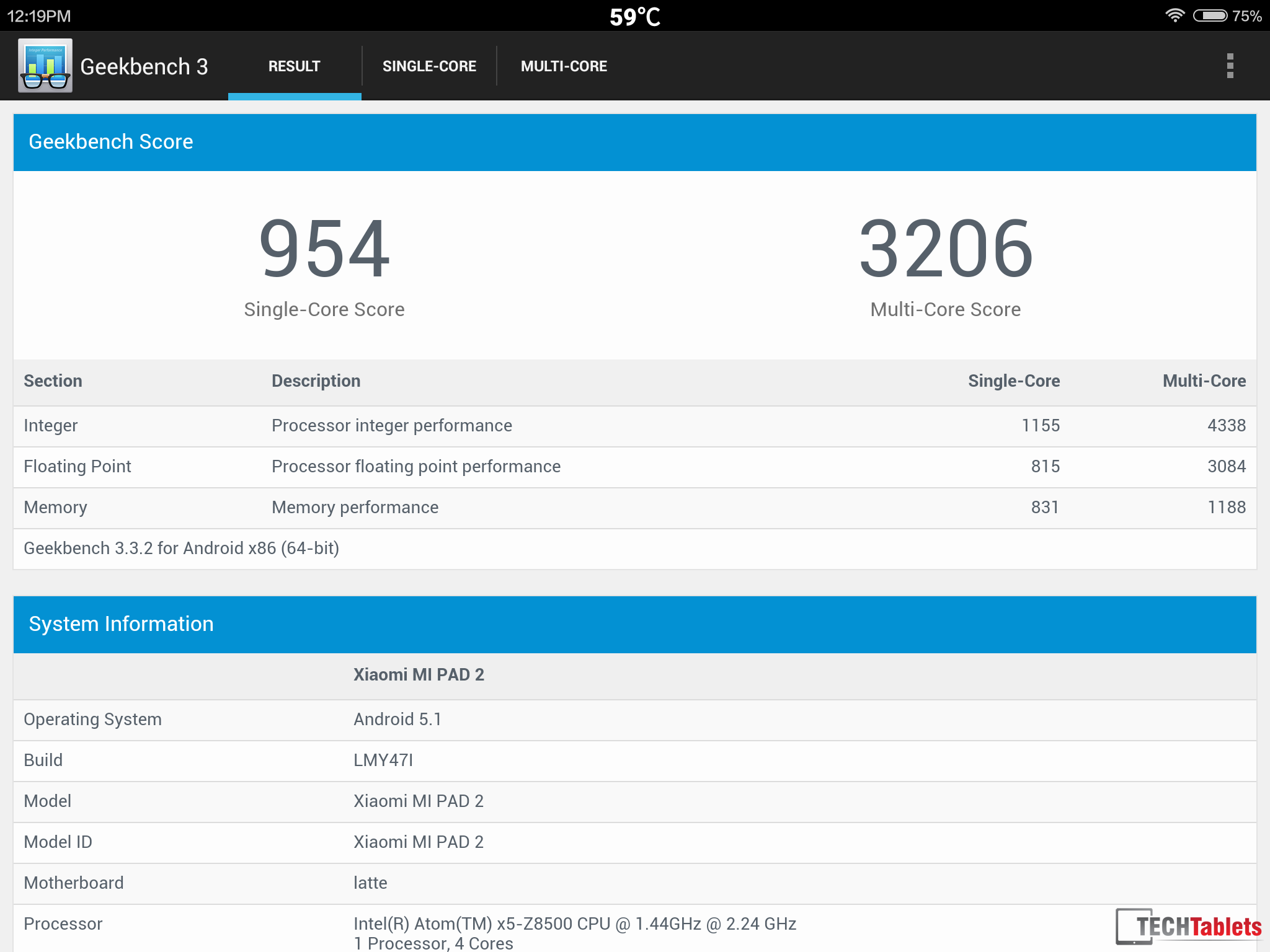
Task: Switch to the SINGLE-CORE tab
Action: tap(429, 66)
